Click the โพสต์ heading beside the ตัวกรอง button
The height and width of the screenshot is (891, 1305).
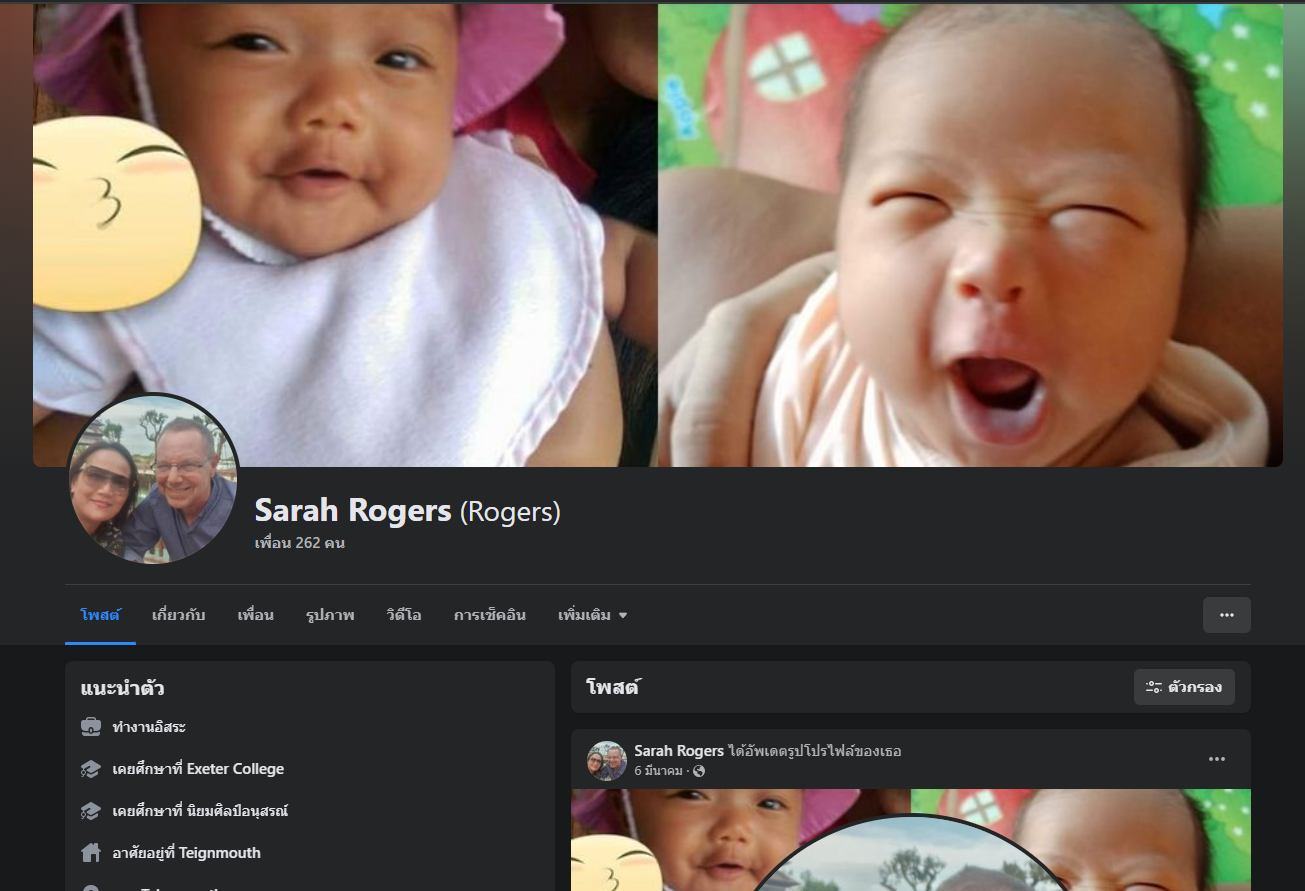tap(613, 687)
